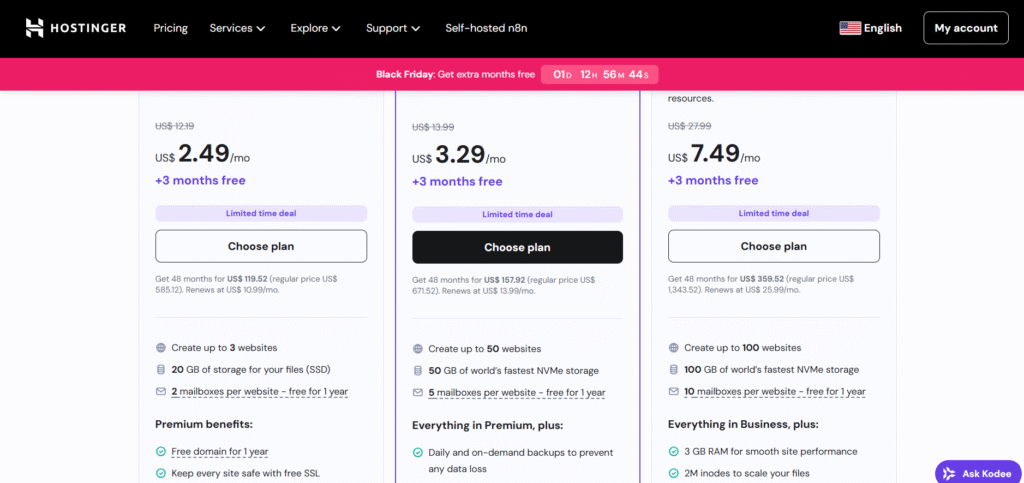
Task: Expand the Support menu
Action: coord(392,28)
